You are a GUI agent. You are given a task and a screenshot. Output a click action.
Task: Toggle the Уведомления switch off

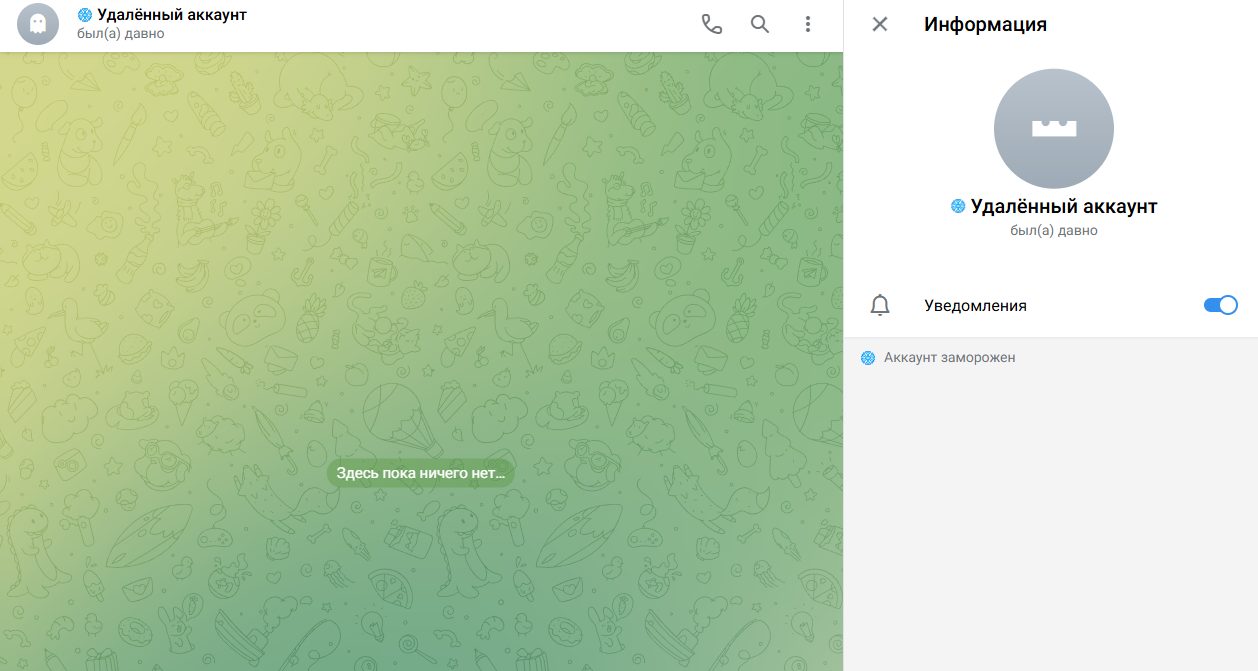(x=1220, y=306)
